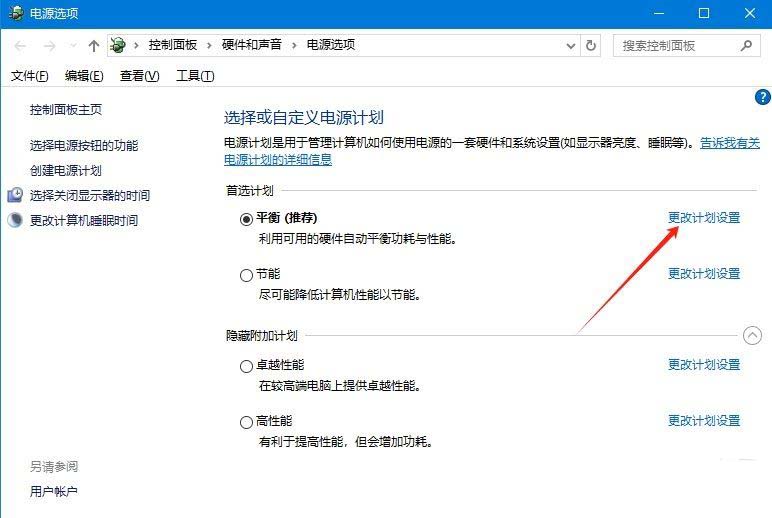
Task: Go to 硬件和声音 in breadcrumb
Action: pyautogui.click(x=252, y=45)
